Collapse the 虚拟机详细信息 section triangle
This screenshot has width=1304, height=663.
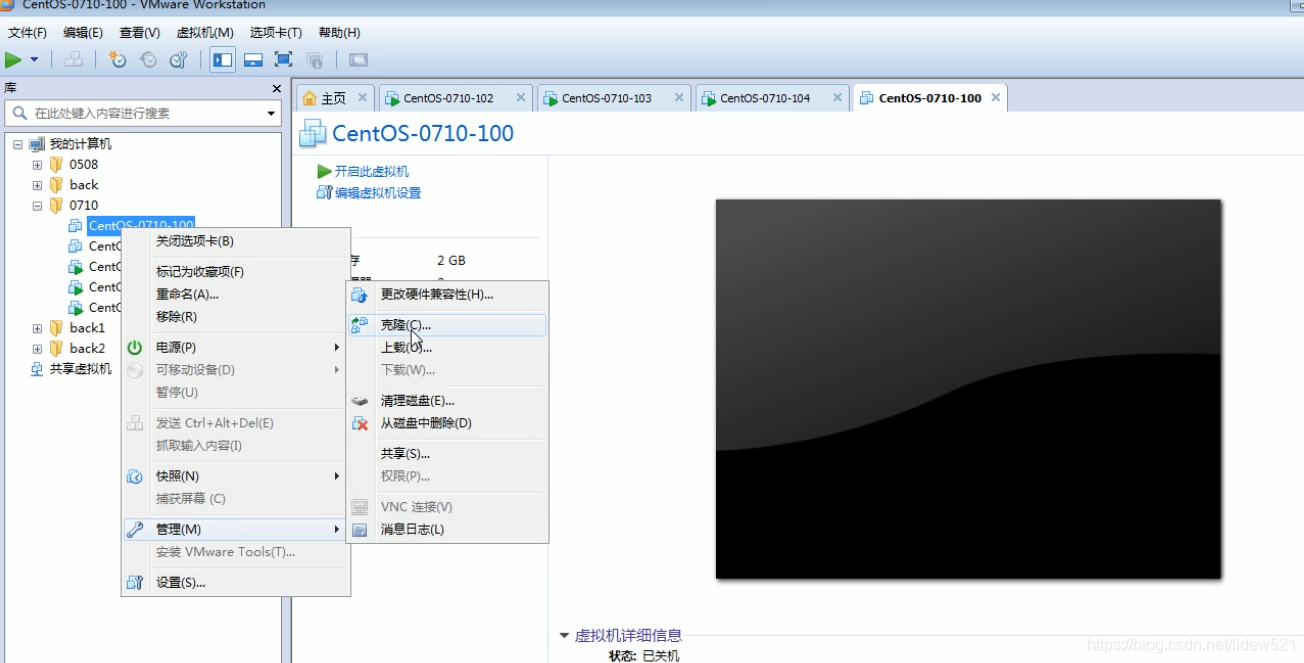click(564, 635)
